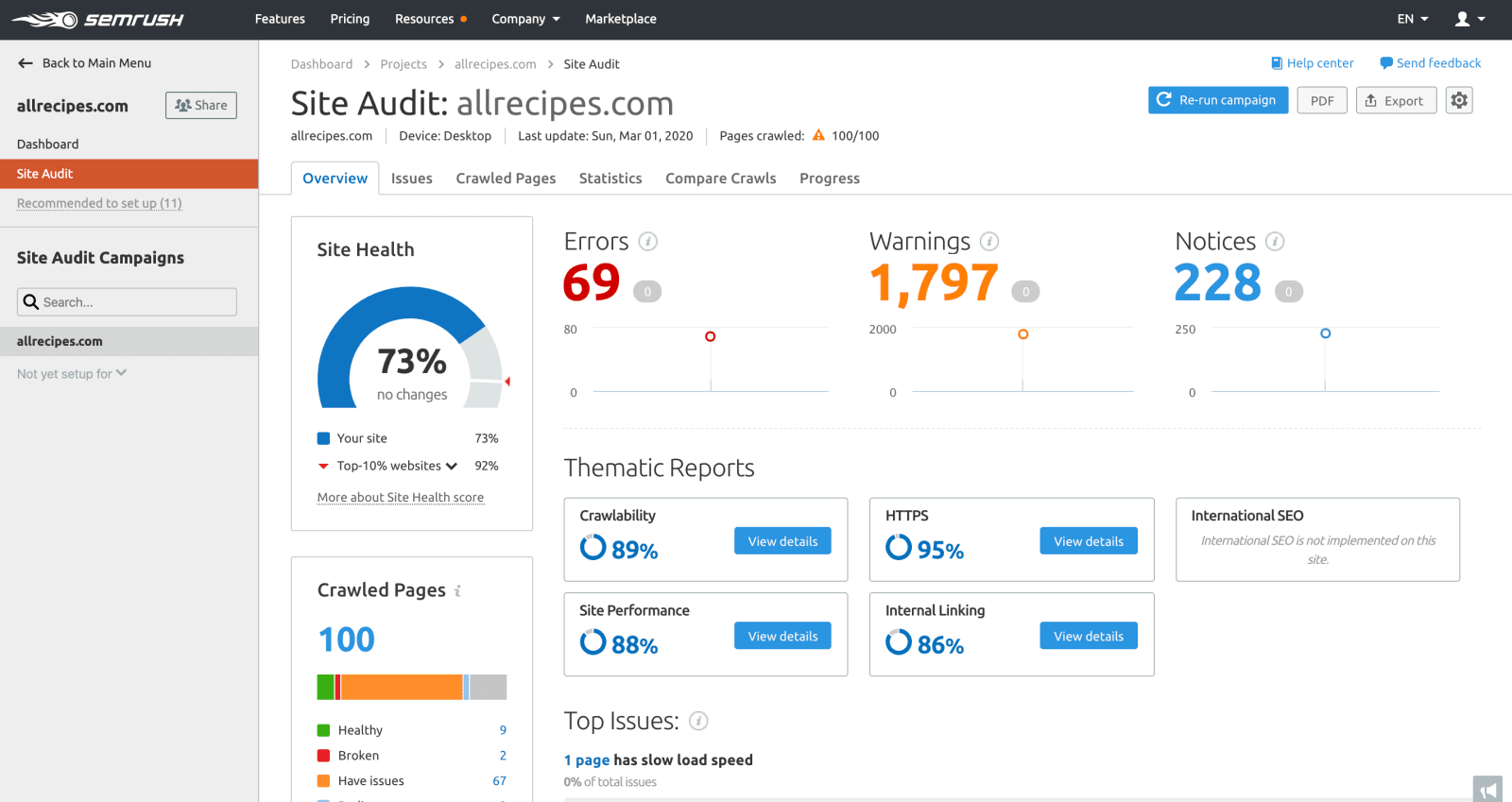View details for Site Performance
Viewport: 1512px width, 802px height.
[x=782, y=636]
